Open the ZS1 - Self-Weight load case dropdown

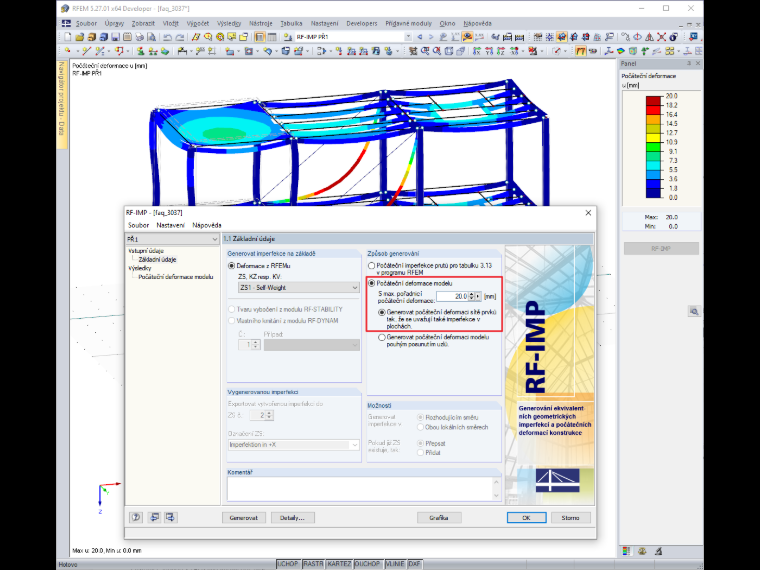pyautogui.click(x=299, y=287)
